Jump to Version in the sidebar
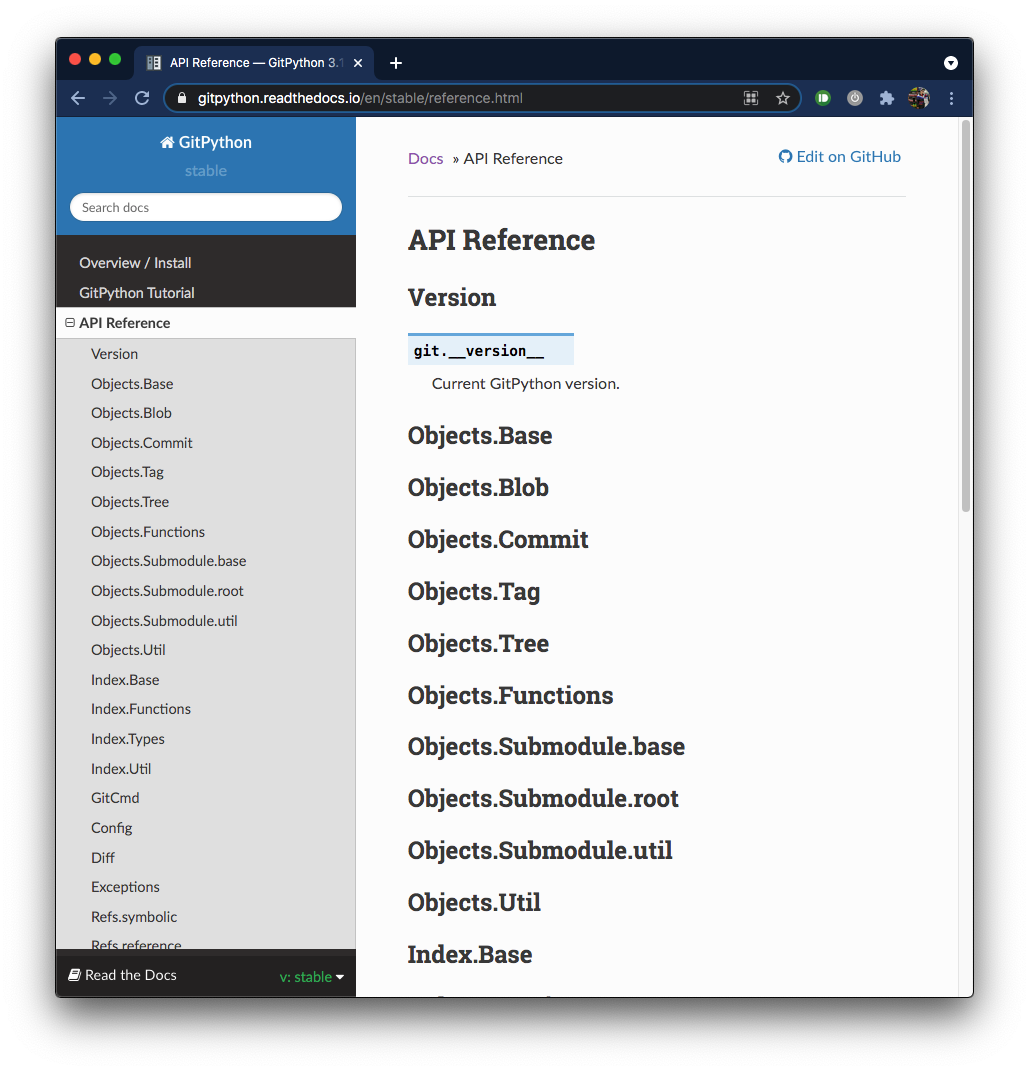The height and width of the screenshot is (1071, 1029). click(115, 354)
